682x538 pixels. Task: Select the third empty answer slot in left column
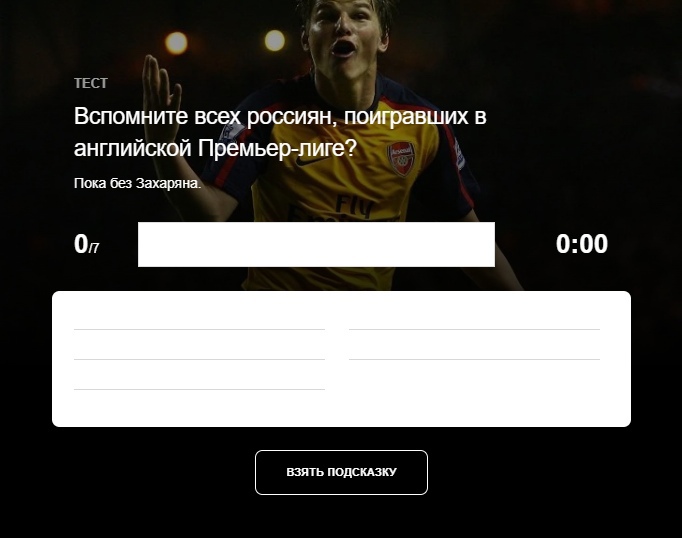(199, 375)
